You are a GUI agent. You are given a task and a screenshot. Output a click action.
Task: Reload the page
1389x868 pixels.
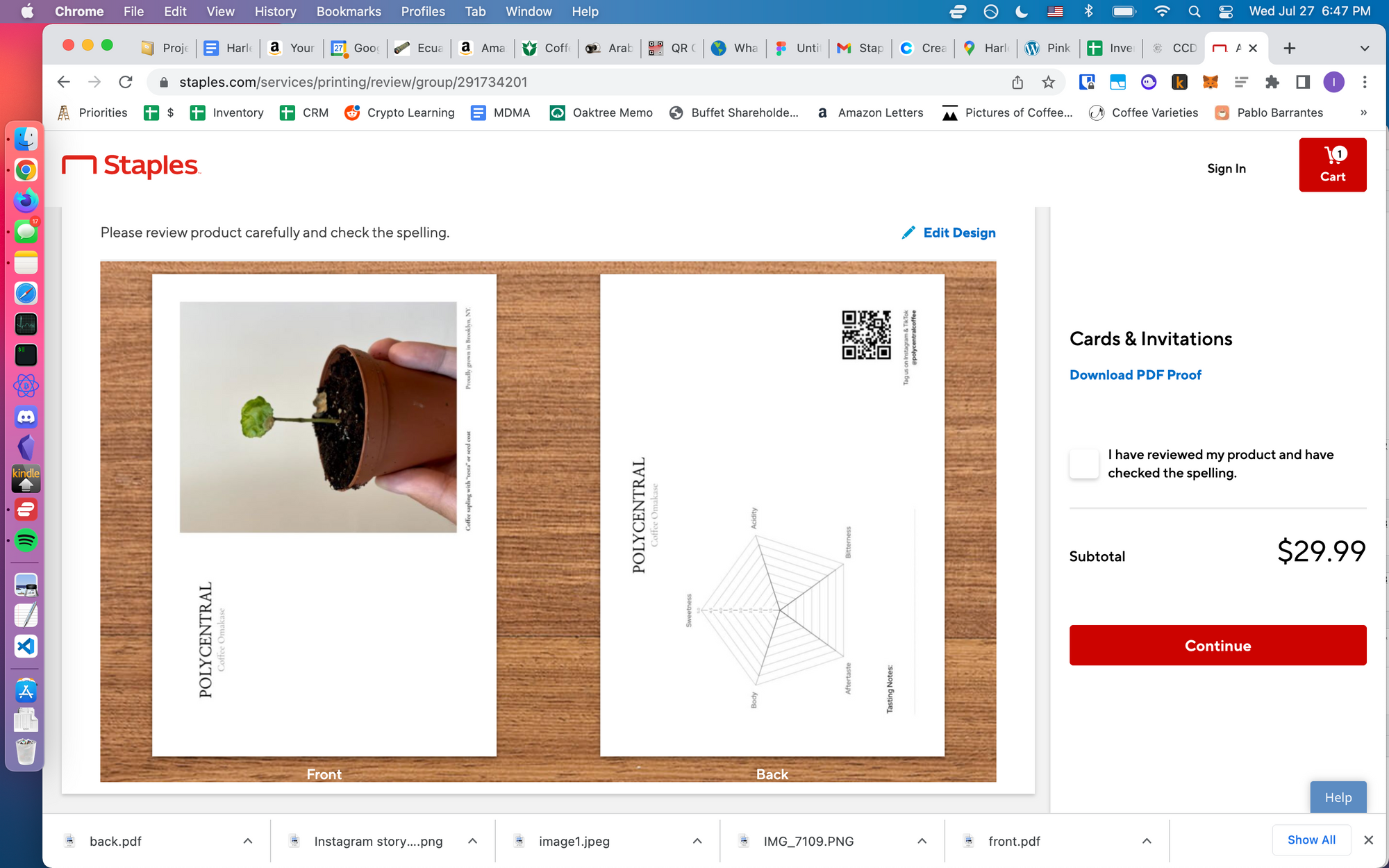tap(126, 83)
